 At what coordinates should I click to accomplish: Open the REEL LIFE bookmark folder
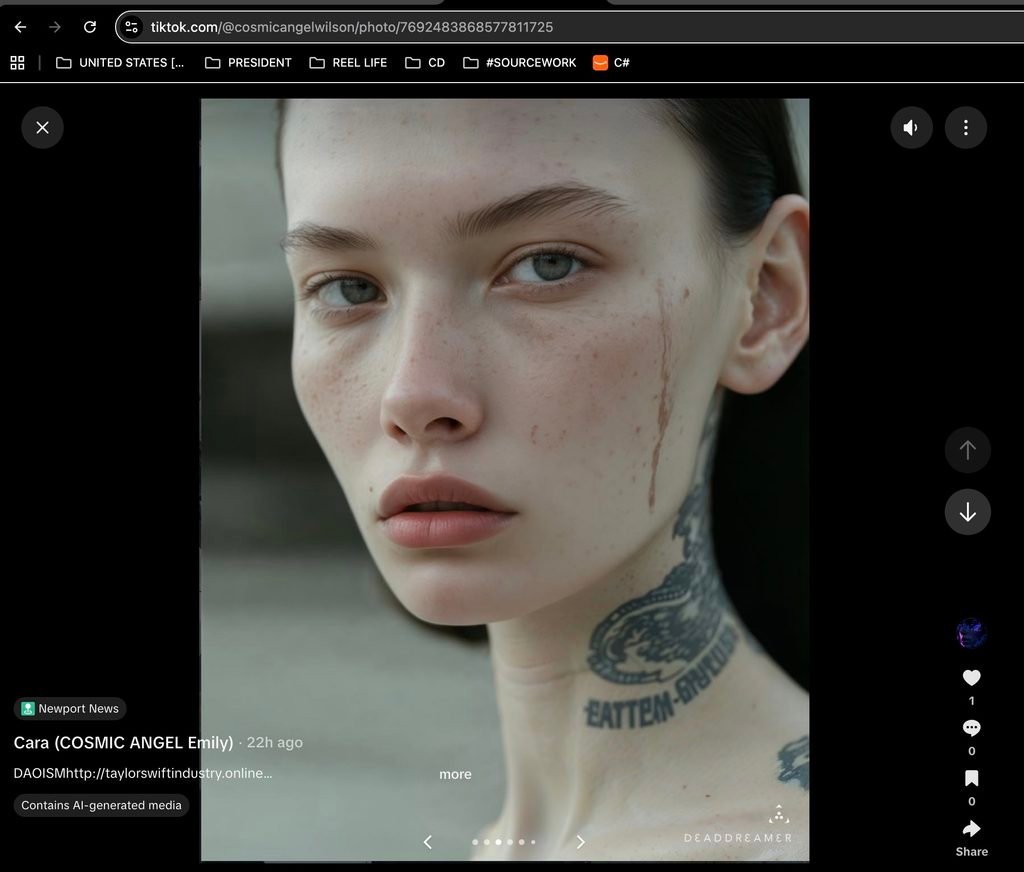coord(348,63)
